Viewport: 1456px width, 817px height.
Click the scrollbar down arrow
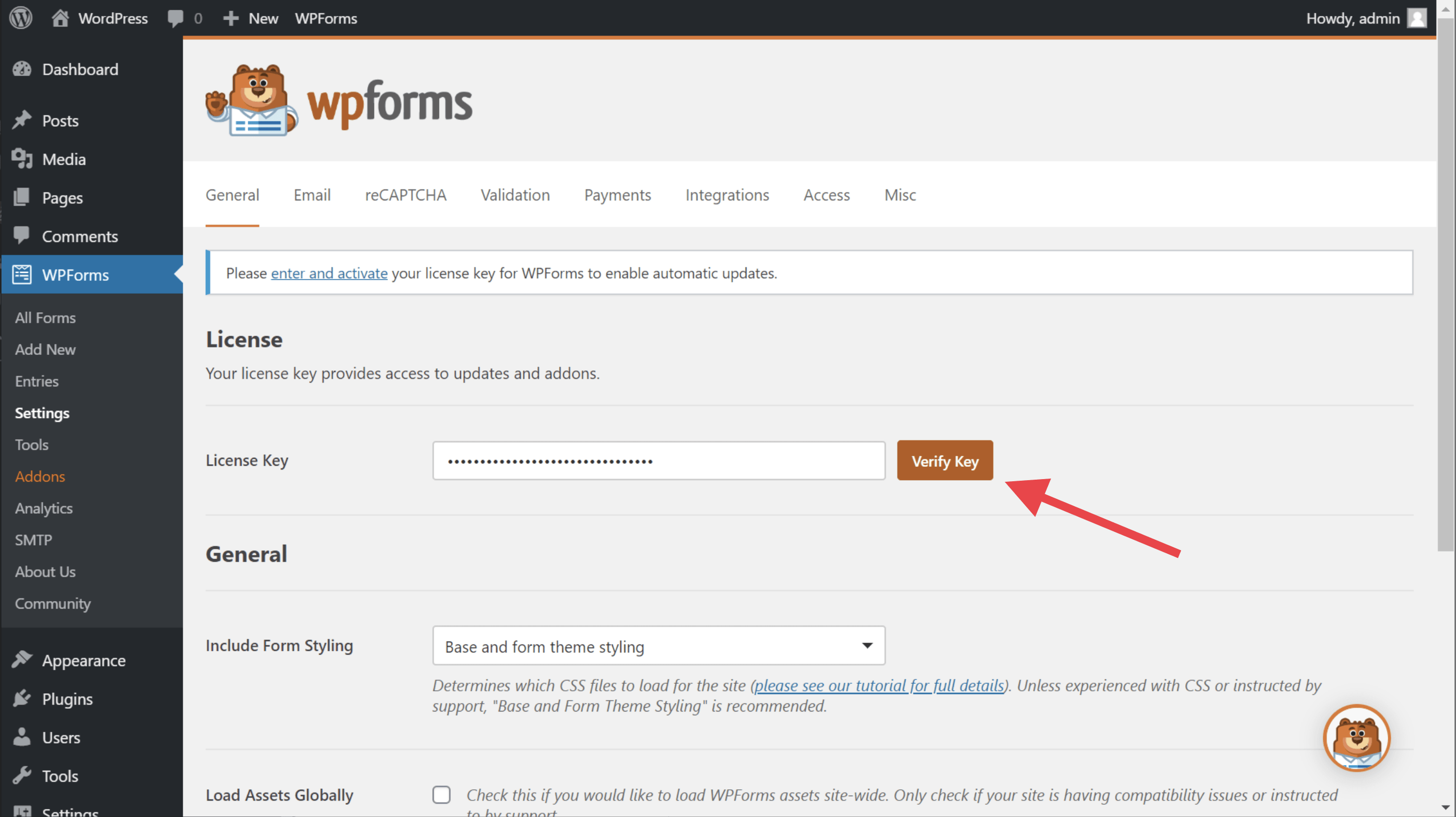pyautogui.click(x=1446, y=807)
